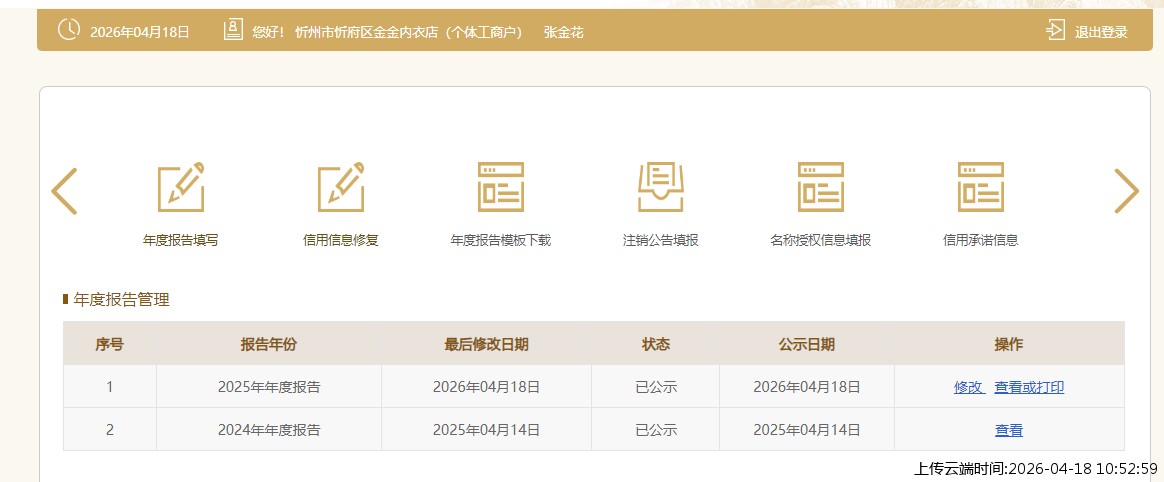Click the user profile icon beside 您好
1164x482 pixels.
click(233, 30)
